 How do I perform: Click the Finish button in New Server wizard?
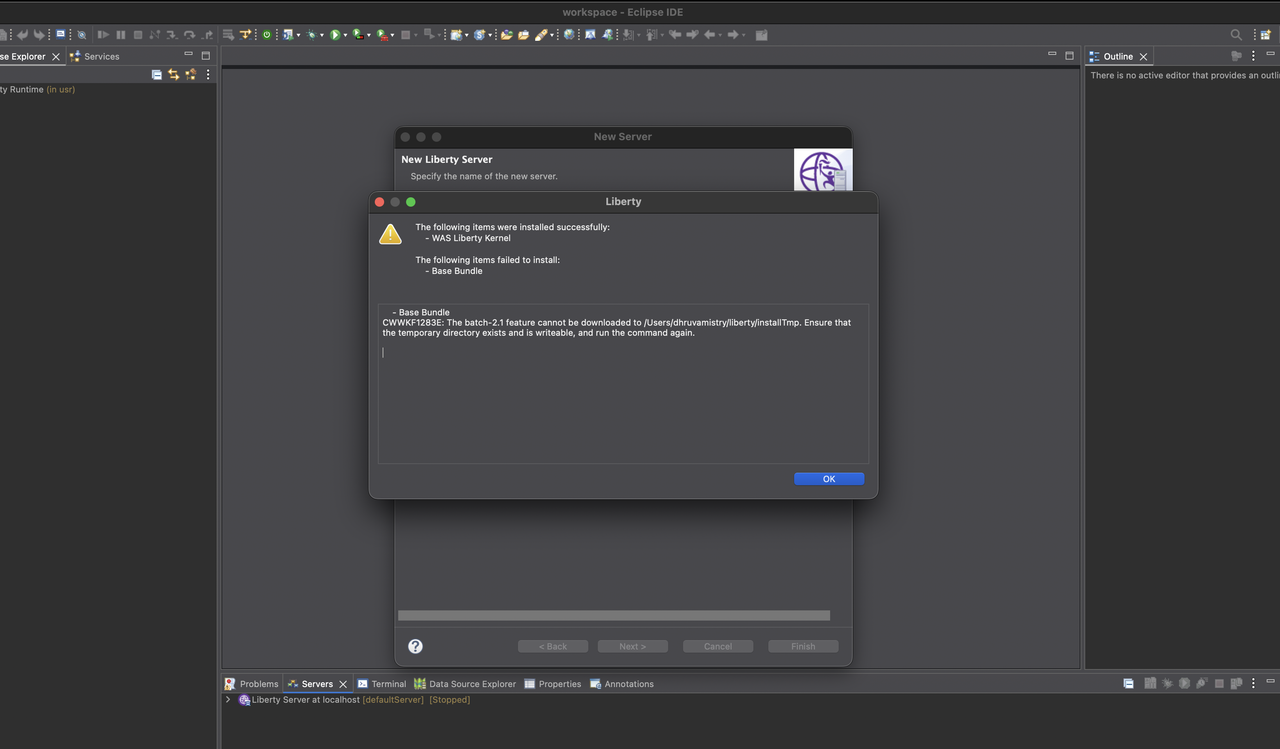pyautogui.click(x=803, y=646)
